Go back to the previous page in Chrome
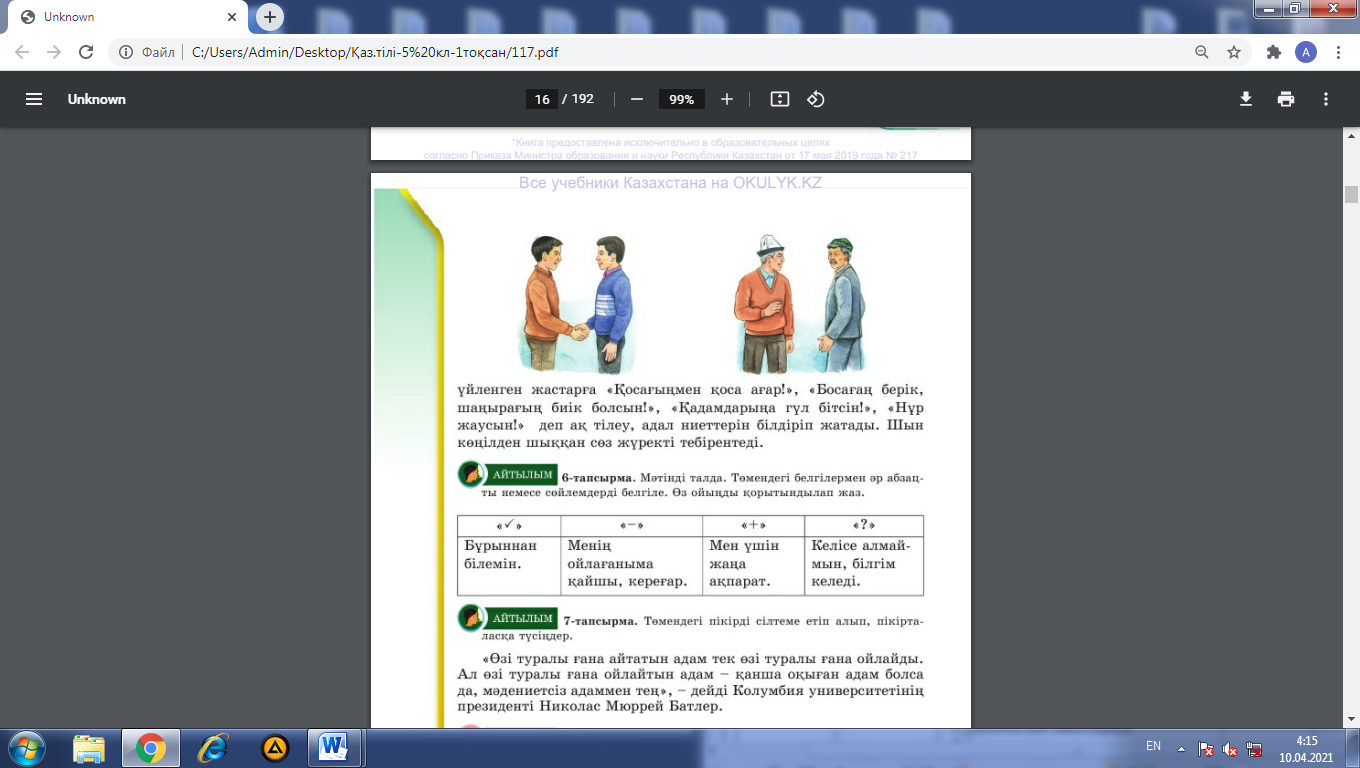This screenshot has width=1360, height=768. click(22, 52)
